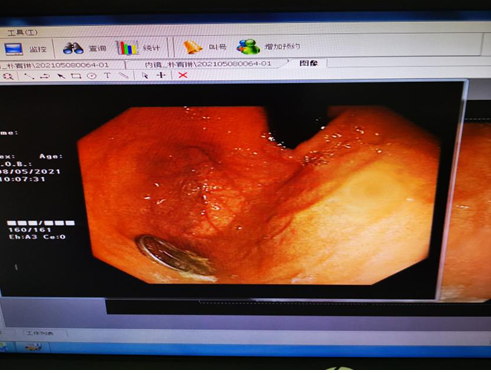The height and width of the screenshot is (373, 491).
Task: Open 查询 search with binoculars icon
Action: [x=73, y=48]
